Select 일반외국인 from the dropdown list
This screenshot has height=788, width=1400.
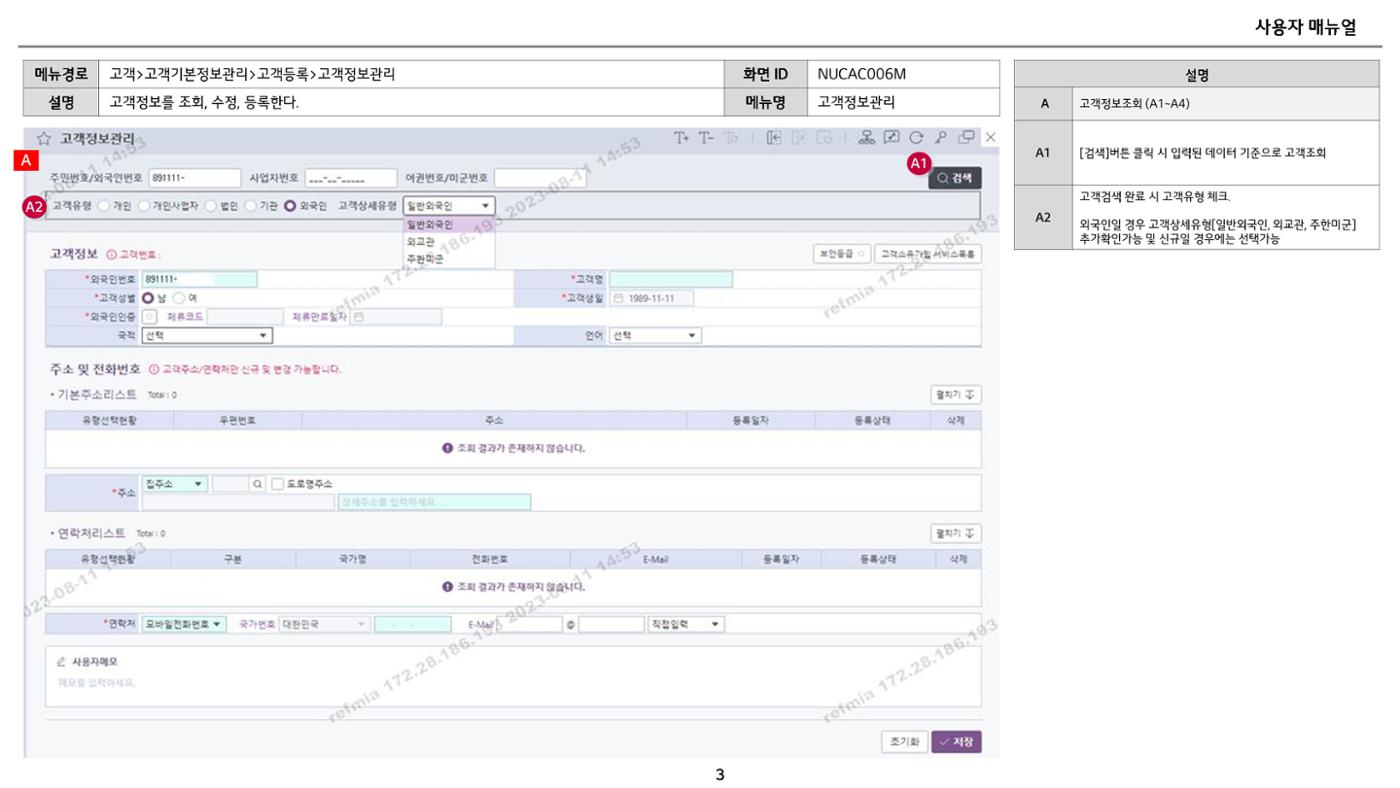pyautogui.click(x=449, y=225)
